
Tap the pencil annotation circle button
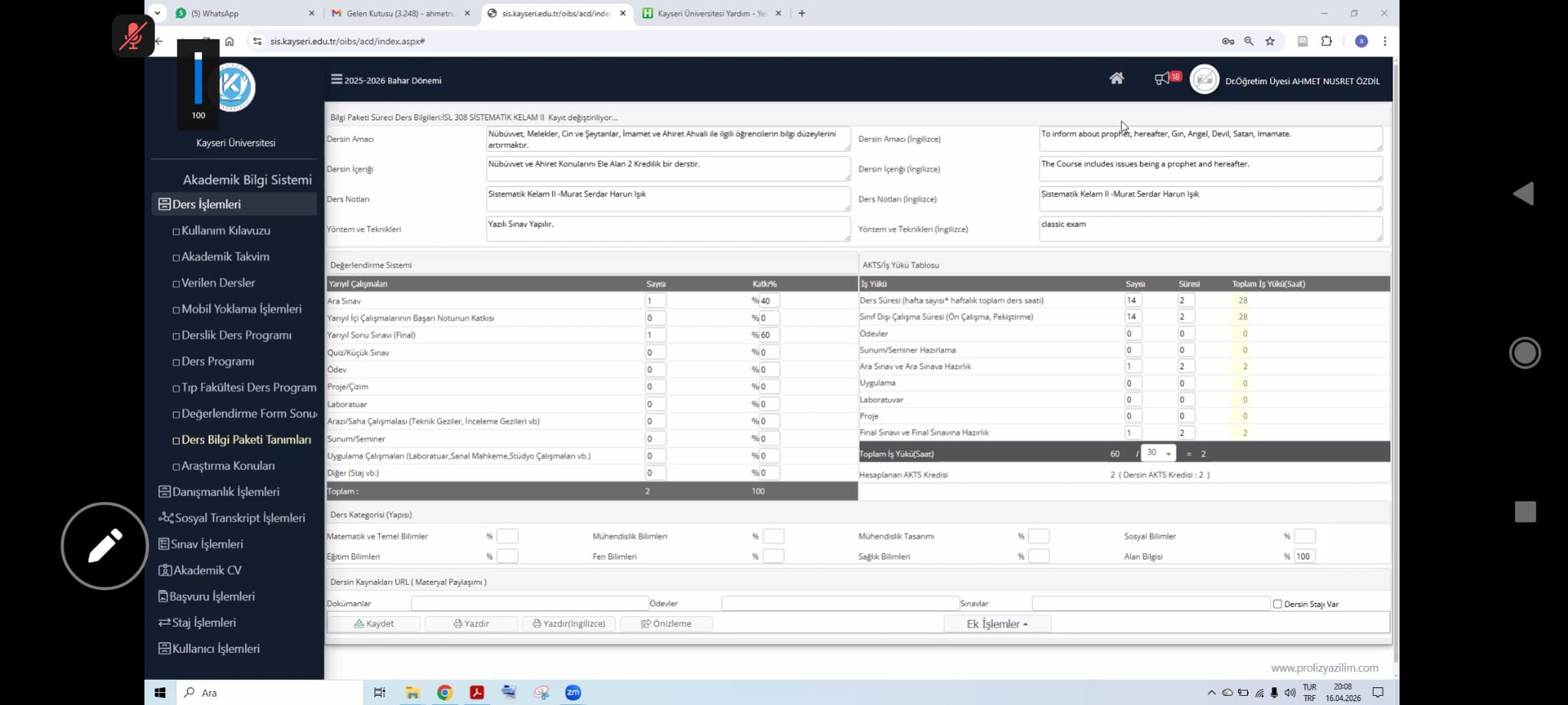click(105, 546)
